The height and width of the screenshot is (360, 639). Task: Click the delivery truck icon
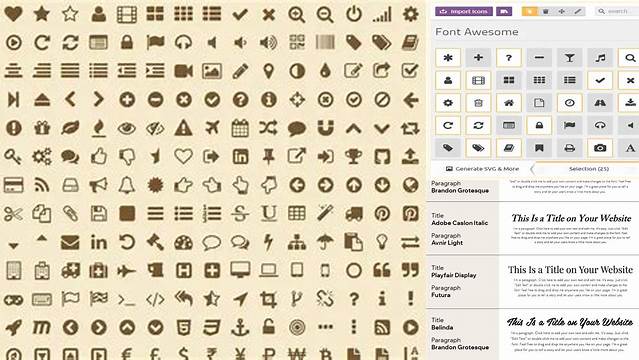354,214
